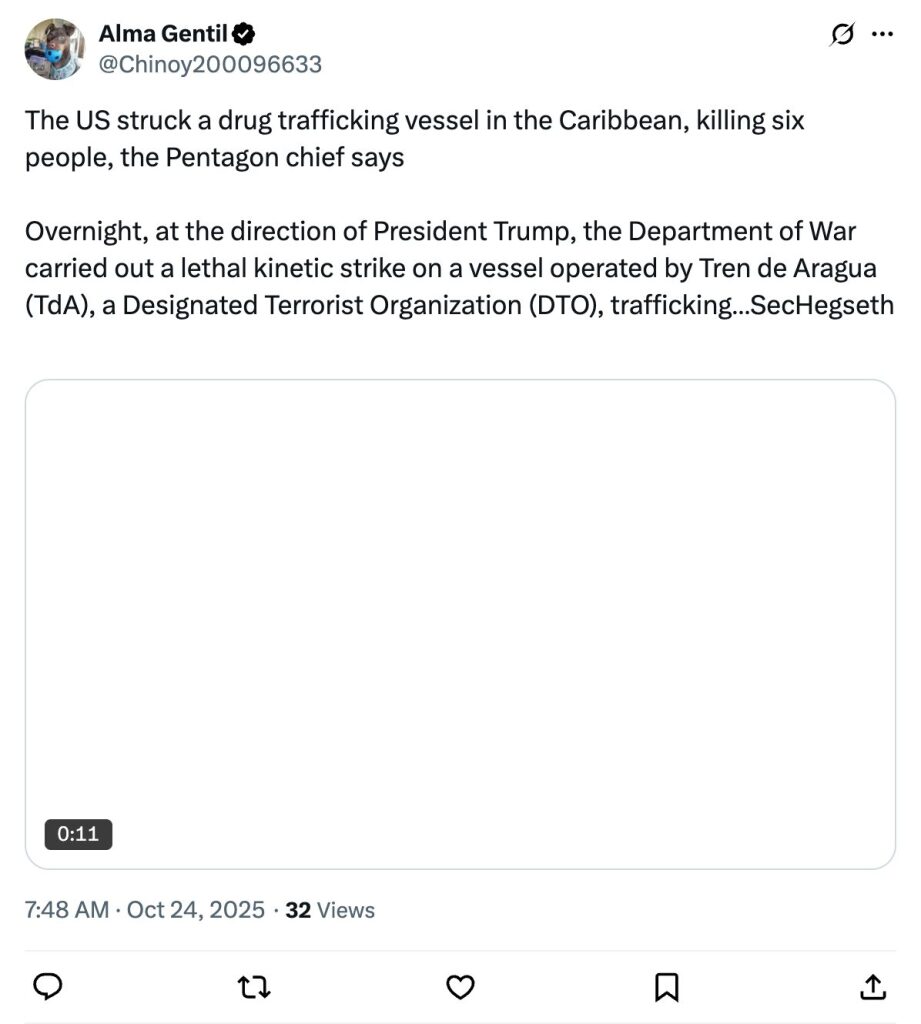Click the Oct 24, 2025 post date
Image resolution: width=921 pixels, height=1024 pixels.
[196, 910]
